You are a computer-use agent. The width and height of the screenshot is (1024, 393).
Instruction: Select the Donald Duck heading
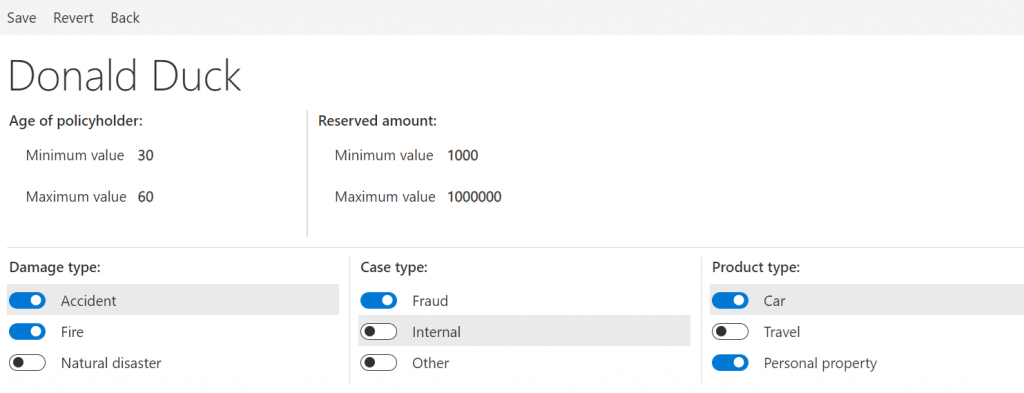[x=125, y=75]
